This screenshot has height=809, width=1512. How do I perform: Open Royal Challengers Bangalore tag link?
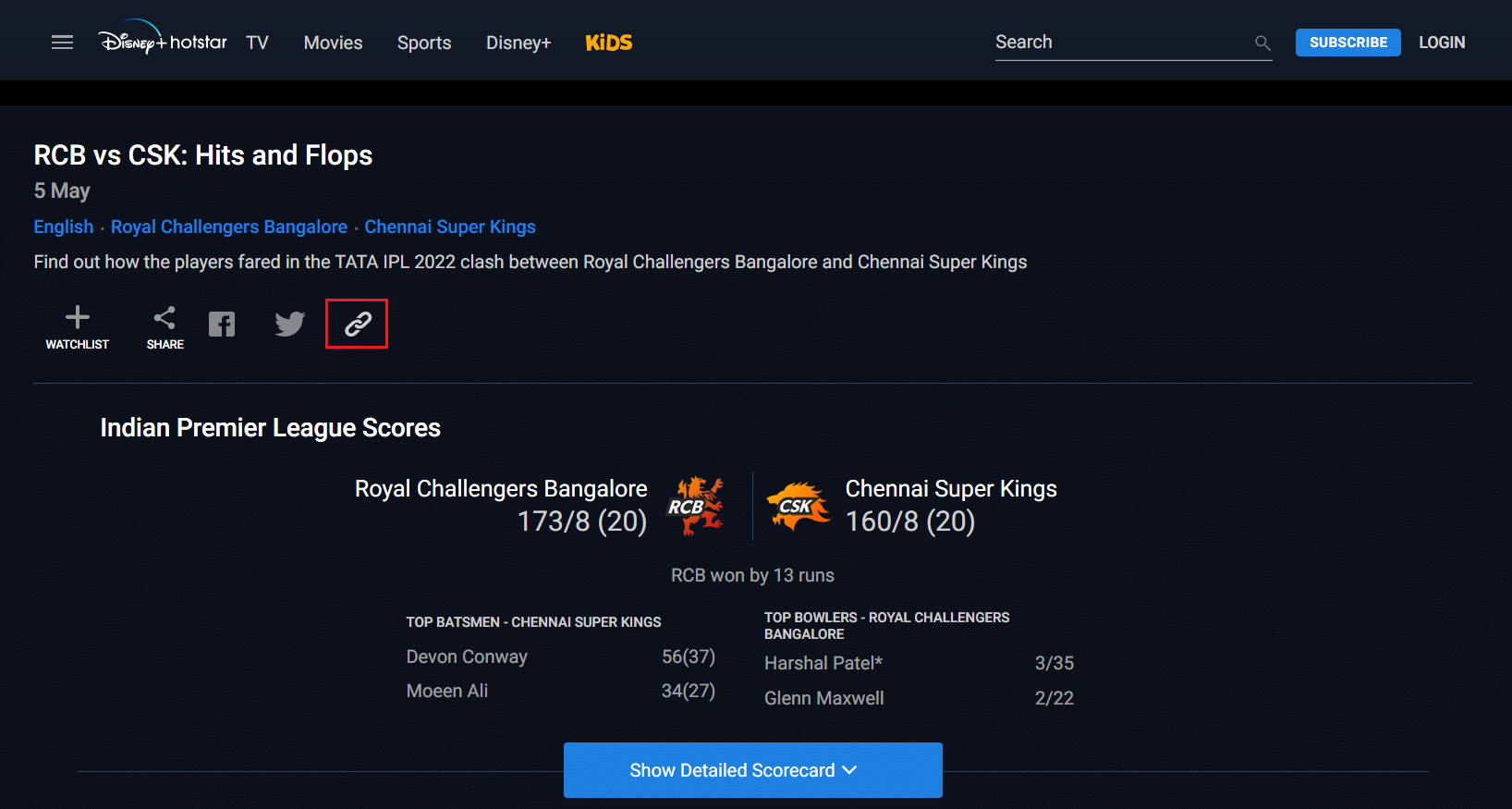[229, 227]
